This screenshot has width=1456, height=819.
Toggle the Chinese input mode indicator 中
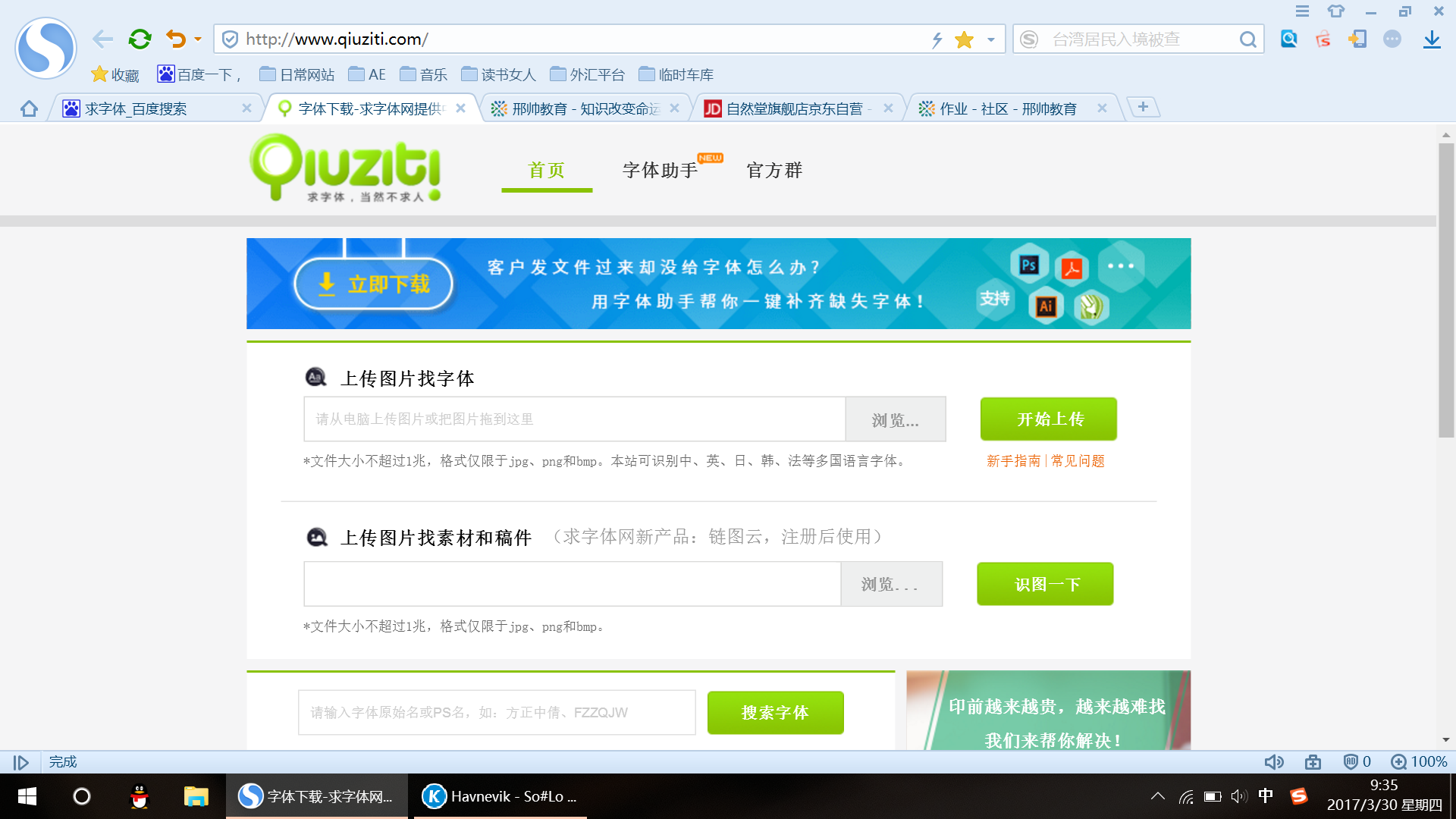[x=1266, y=795]
